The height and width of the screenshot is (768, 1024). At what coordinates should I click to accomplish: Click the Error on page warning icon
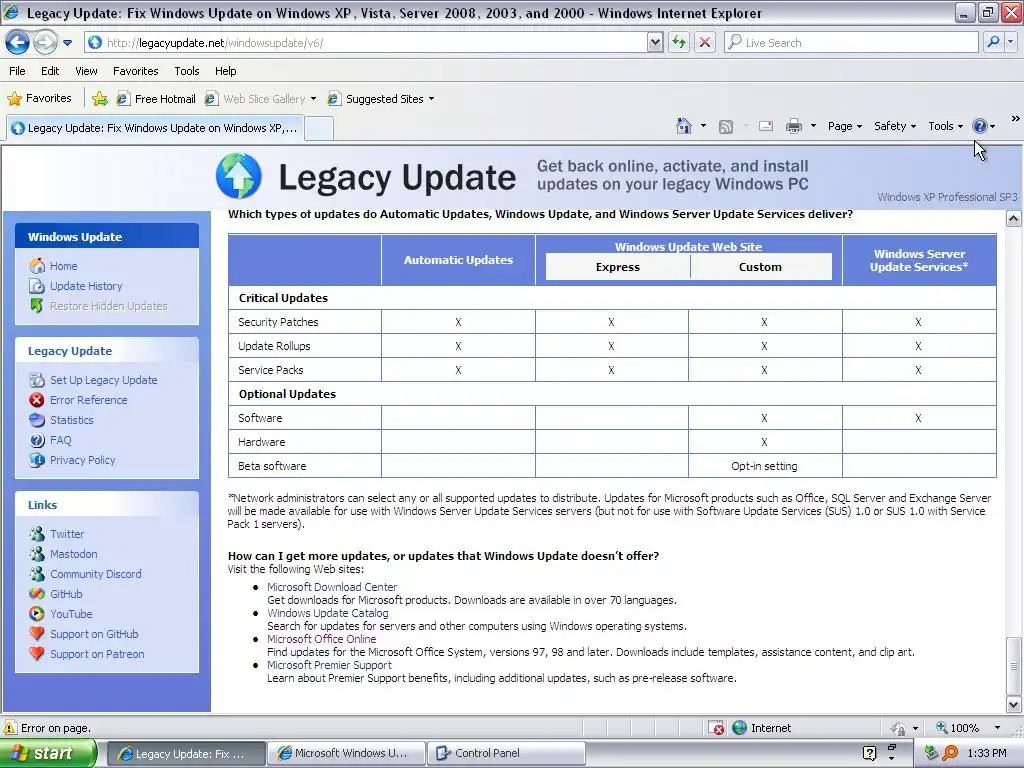10,728
